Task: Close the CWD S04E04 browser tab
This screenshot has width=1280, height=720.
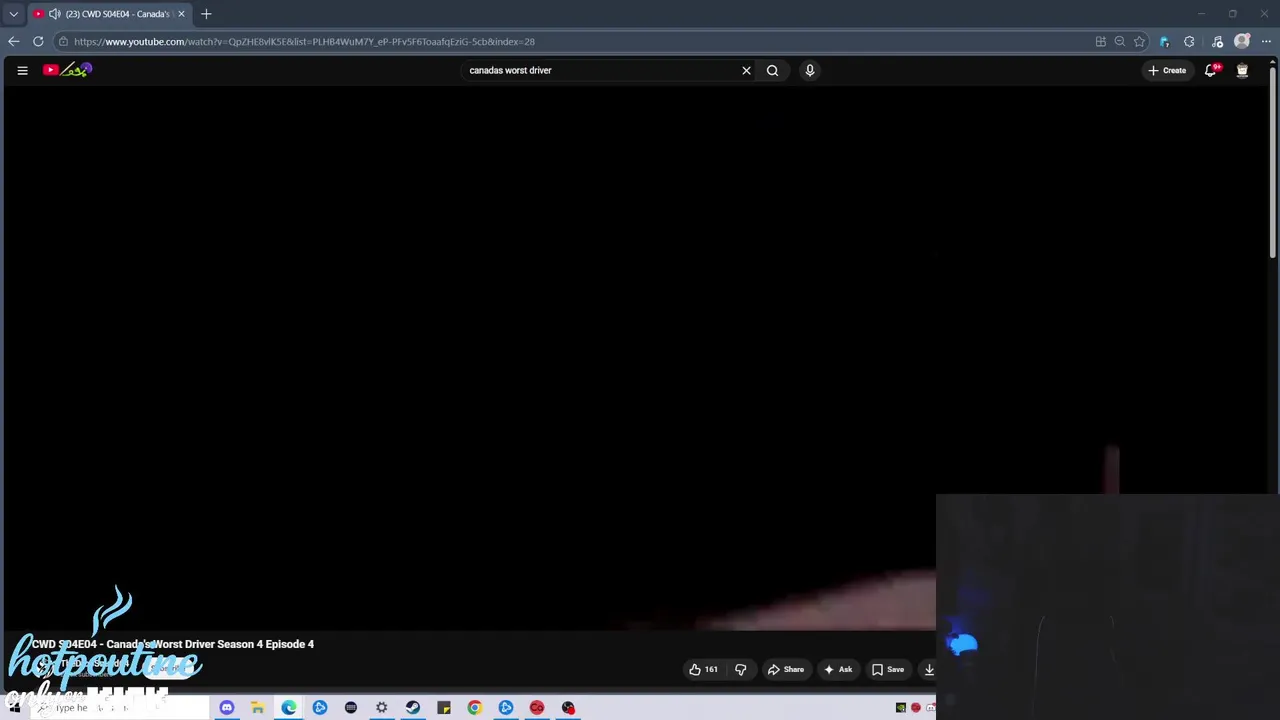Action: click(181, 14)
